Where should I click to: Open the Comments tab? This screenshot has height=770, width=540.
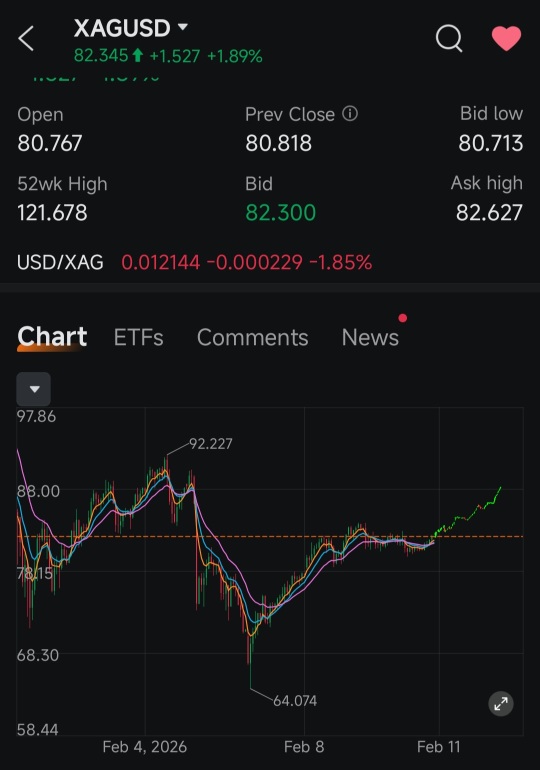[252, 337]
